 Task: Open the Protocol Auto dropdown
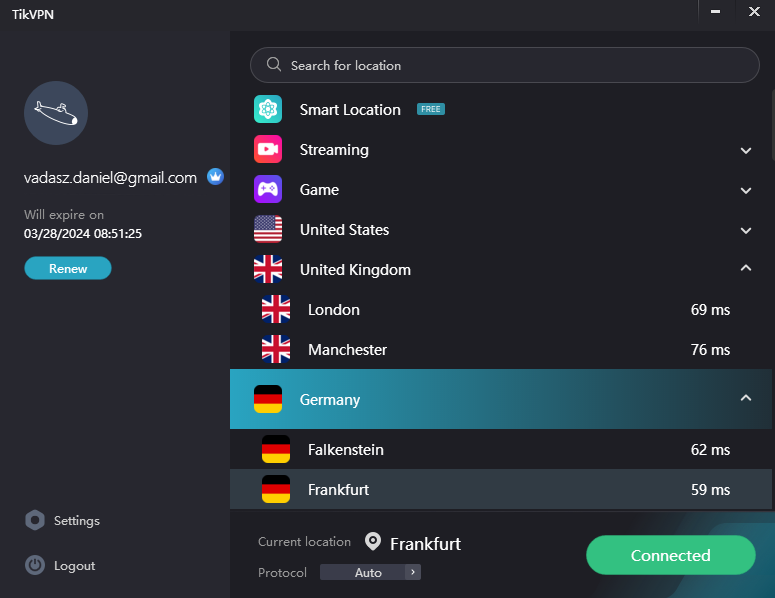coord(370,573)
